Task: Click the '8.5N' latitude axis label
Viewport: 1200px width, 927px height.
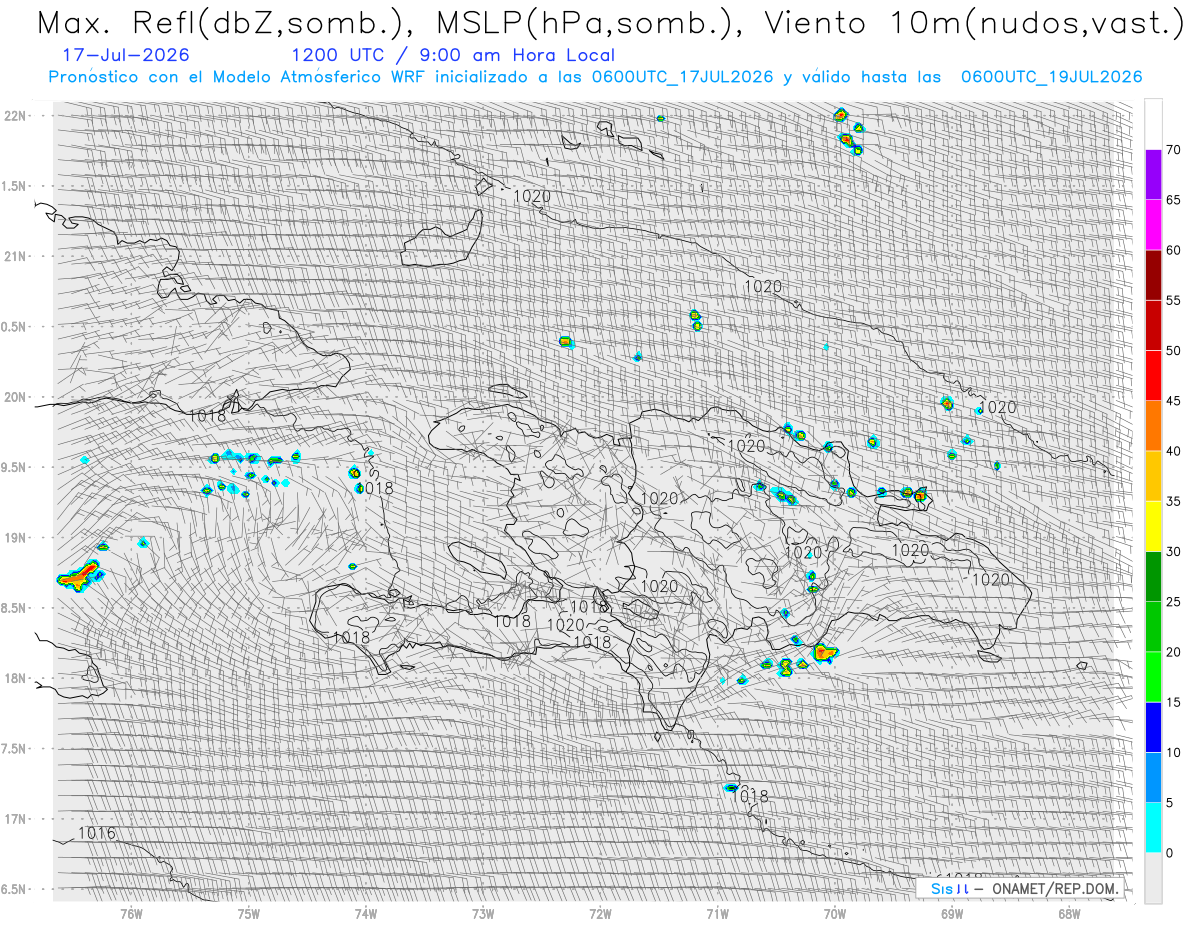Action: pos(13,608)
